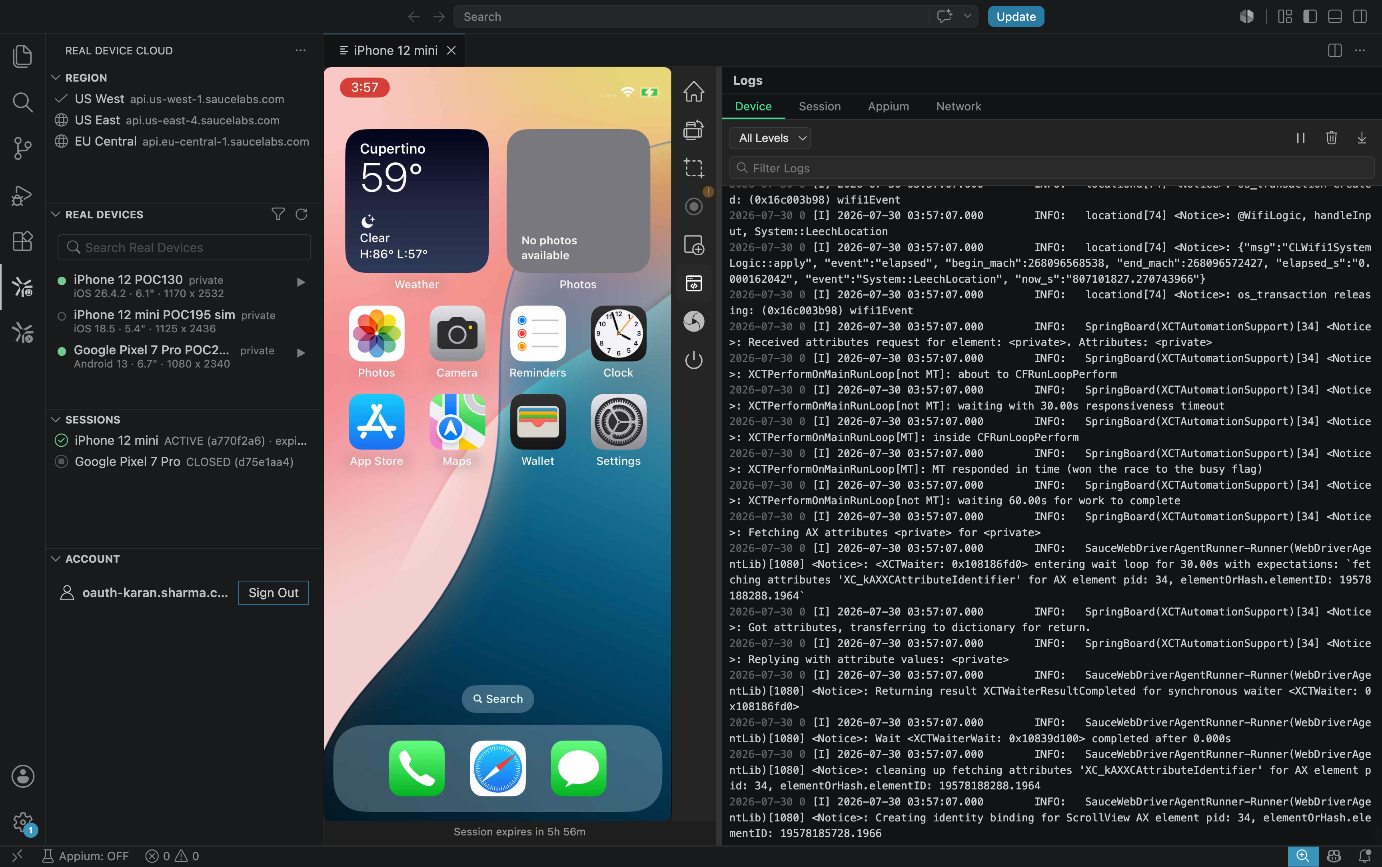The image size is (1382, 867).
Task: Open the Search view in activity bar
Action: (x=22, y=102)
